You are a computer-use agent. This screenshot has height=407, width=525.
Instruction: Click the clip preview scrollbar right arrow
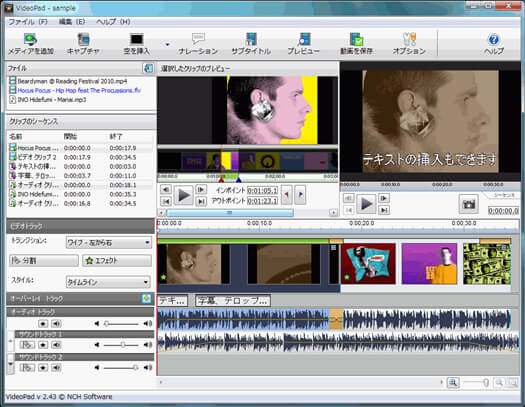[x=333, y=213]
